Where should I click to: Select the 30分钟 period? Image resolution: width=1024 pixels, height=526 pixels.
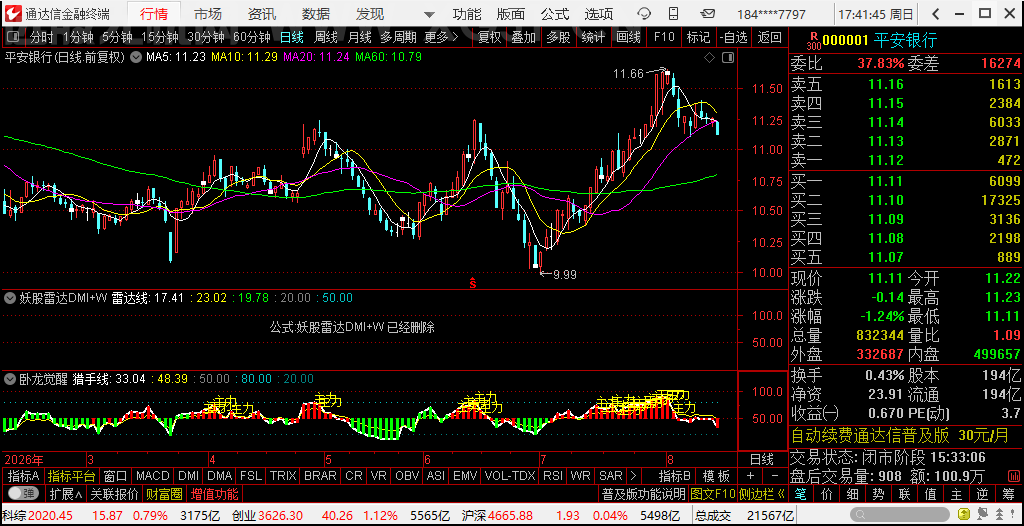[x=206, y=37]
